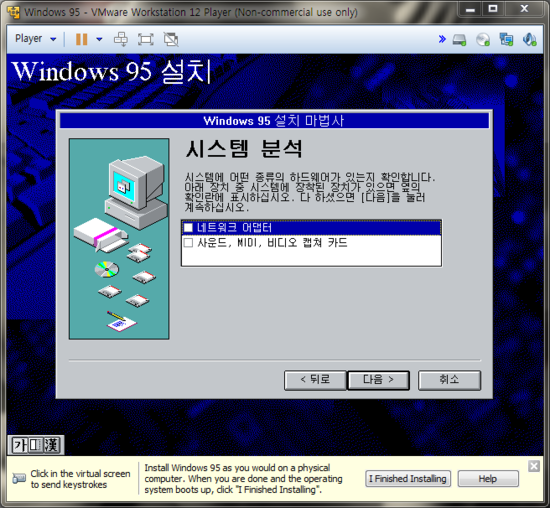
Task: Maximize the VMware Player window
Action: click(493, 8)
